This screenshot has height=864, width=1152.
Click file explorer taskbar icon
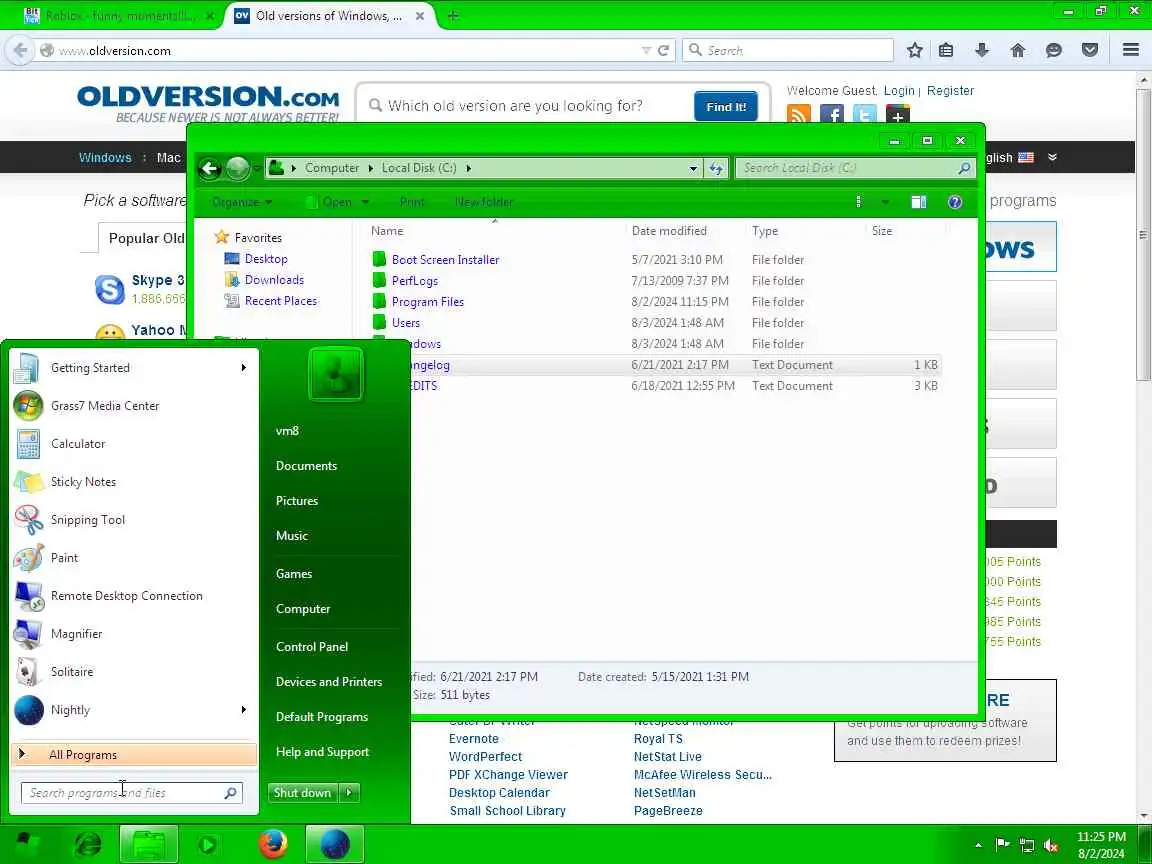[148, 844]
